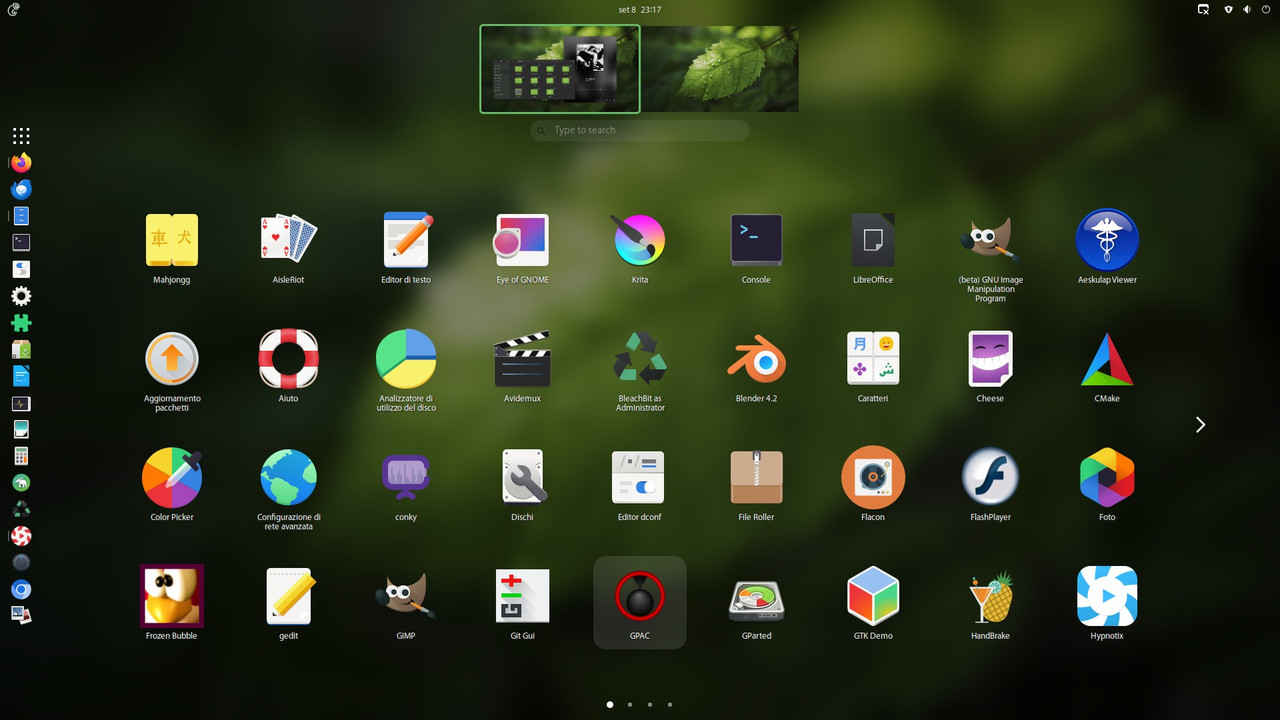
Task: Open the Caratteri app
Action: (x=873, y=359)
